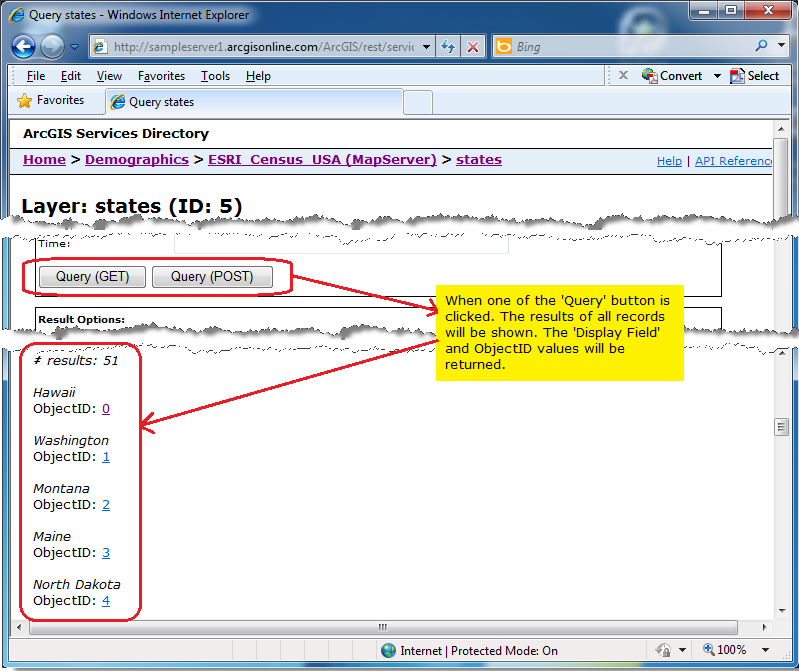Open North Dakota ObjectID 4 link
Image resolution: width=799 pixels, height=671 pixels.
pyautogui.click(x=105, y=601)
